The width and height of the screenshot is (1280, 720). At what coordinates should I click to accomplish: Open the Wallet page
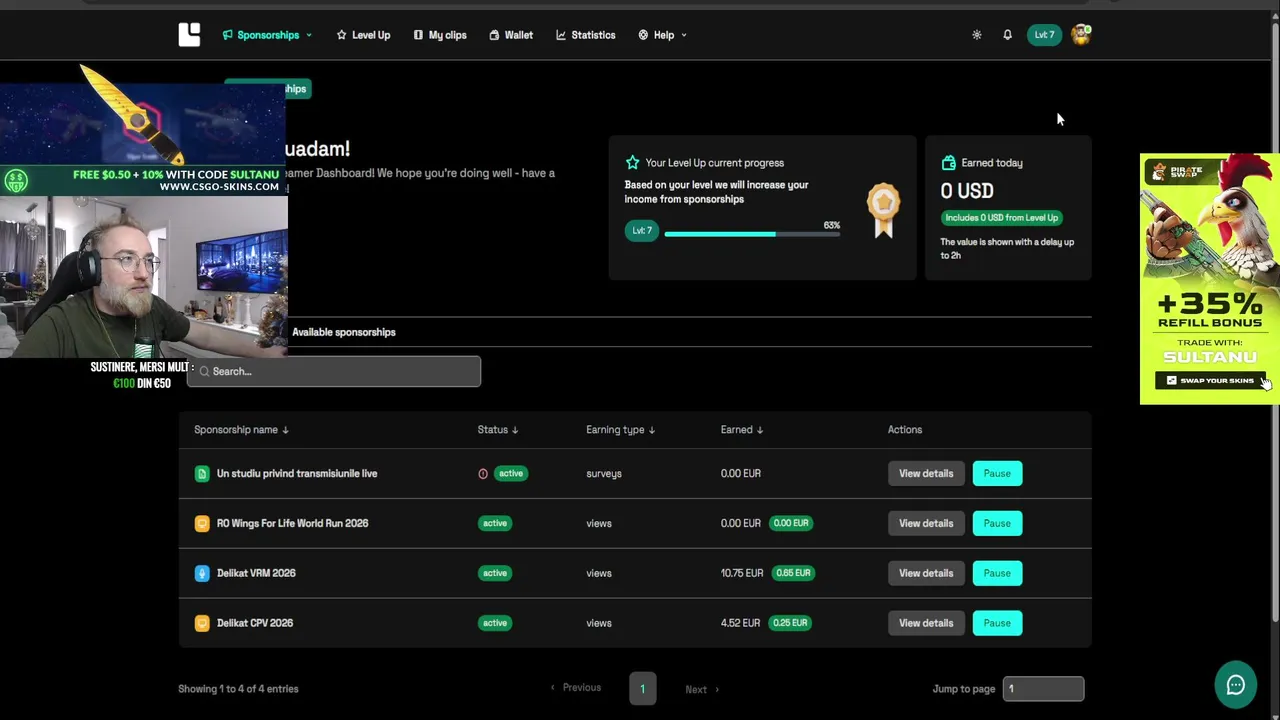[511, 35]
